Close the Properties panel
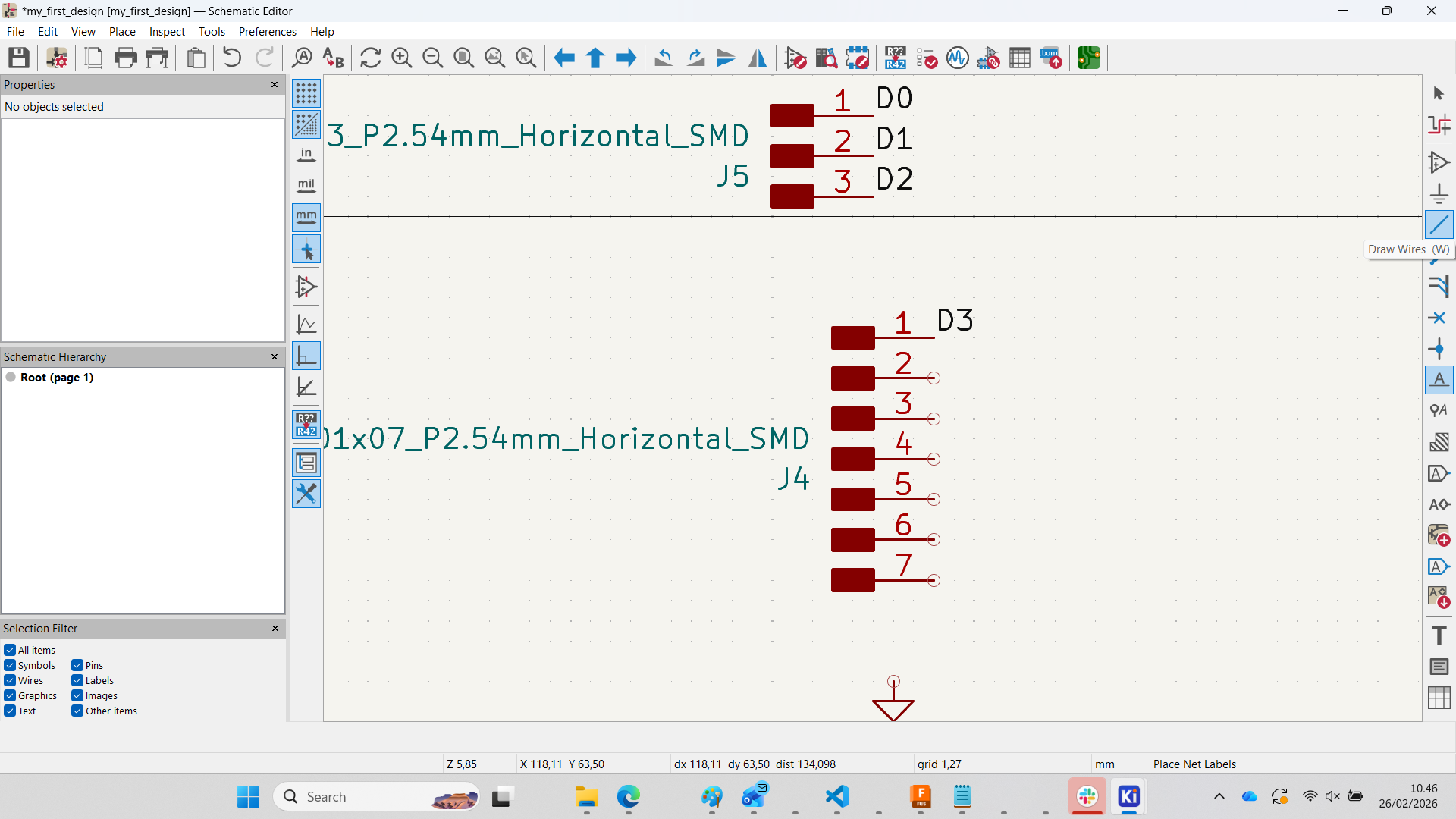Screen dimensions: 1456x819 click(275, 84)
